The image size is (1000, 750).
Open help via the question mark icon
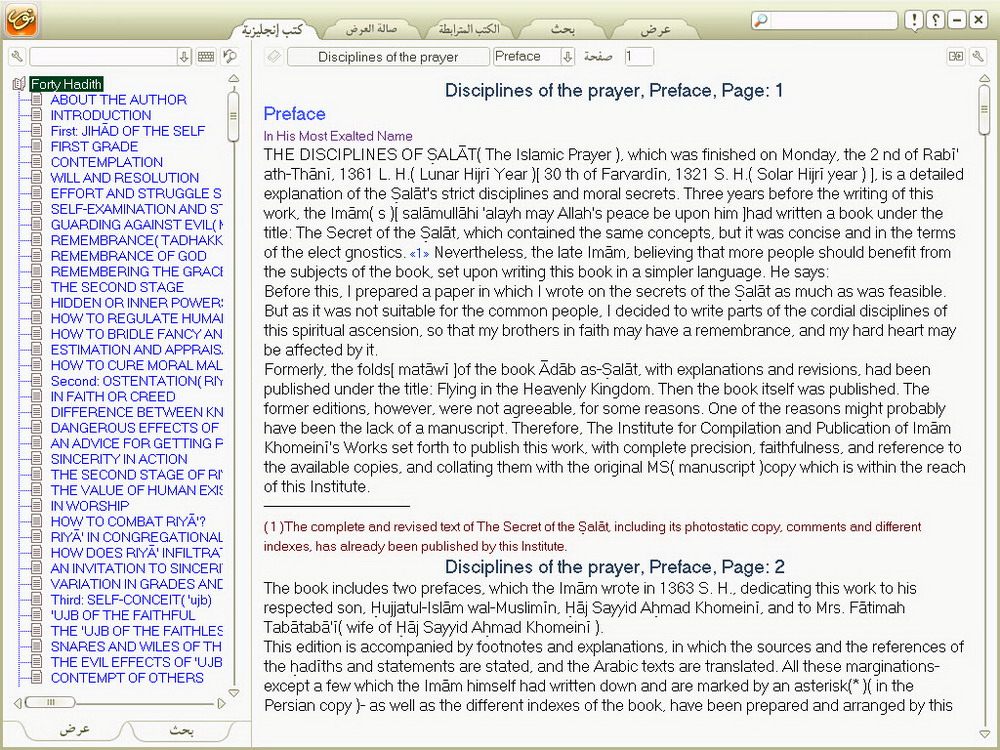[936, 20]
